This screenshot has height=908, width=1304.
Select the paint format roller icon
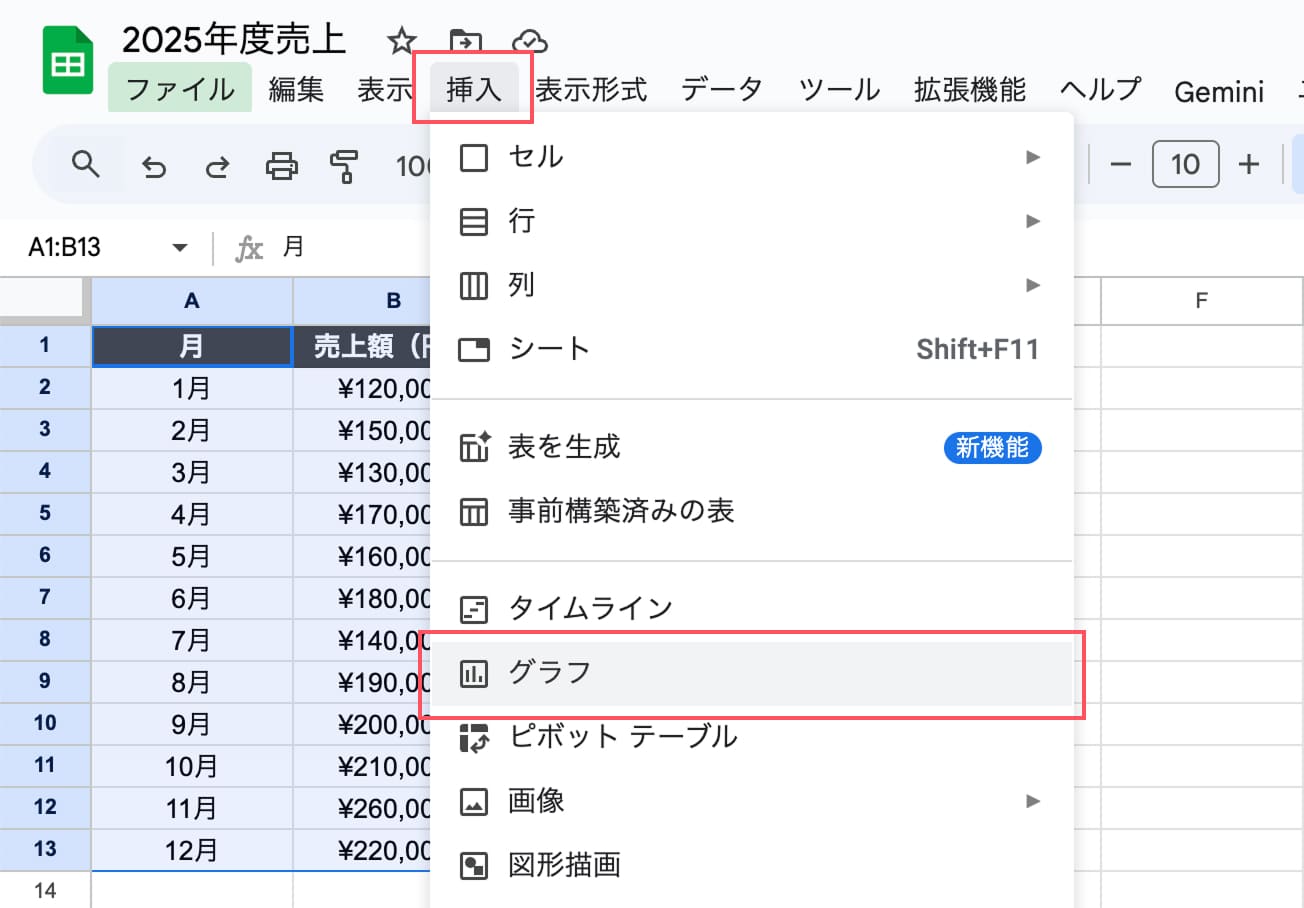pos(344,165)
